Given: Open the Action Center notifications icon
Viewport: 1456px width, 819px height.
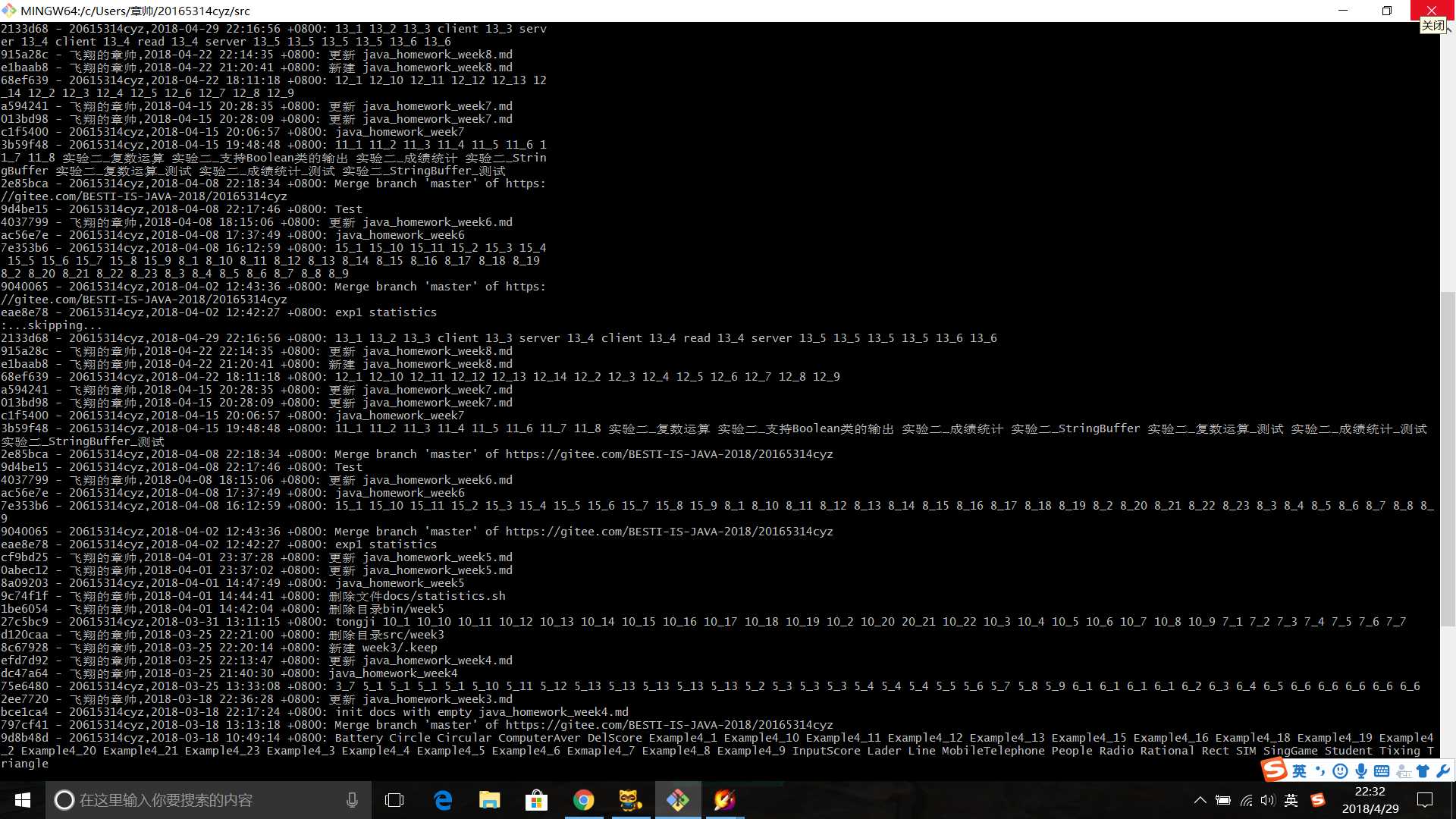Looking at the screenshot, I should (x=1425, y=800).
